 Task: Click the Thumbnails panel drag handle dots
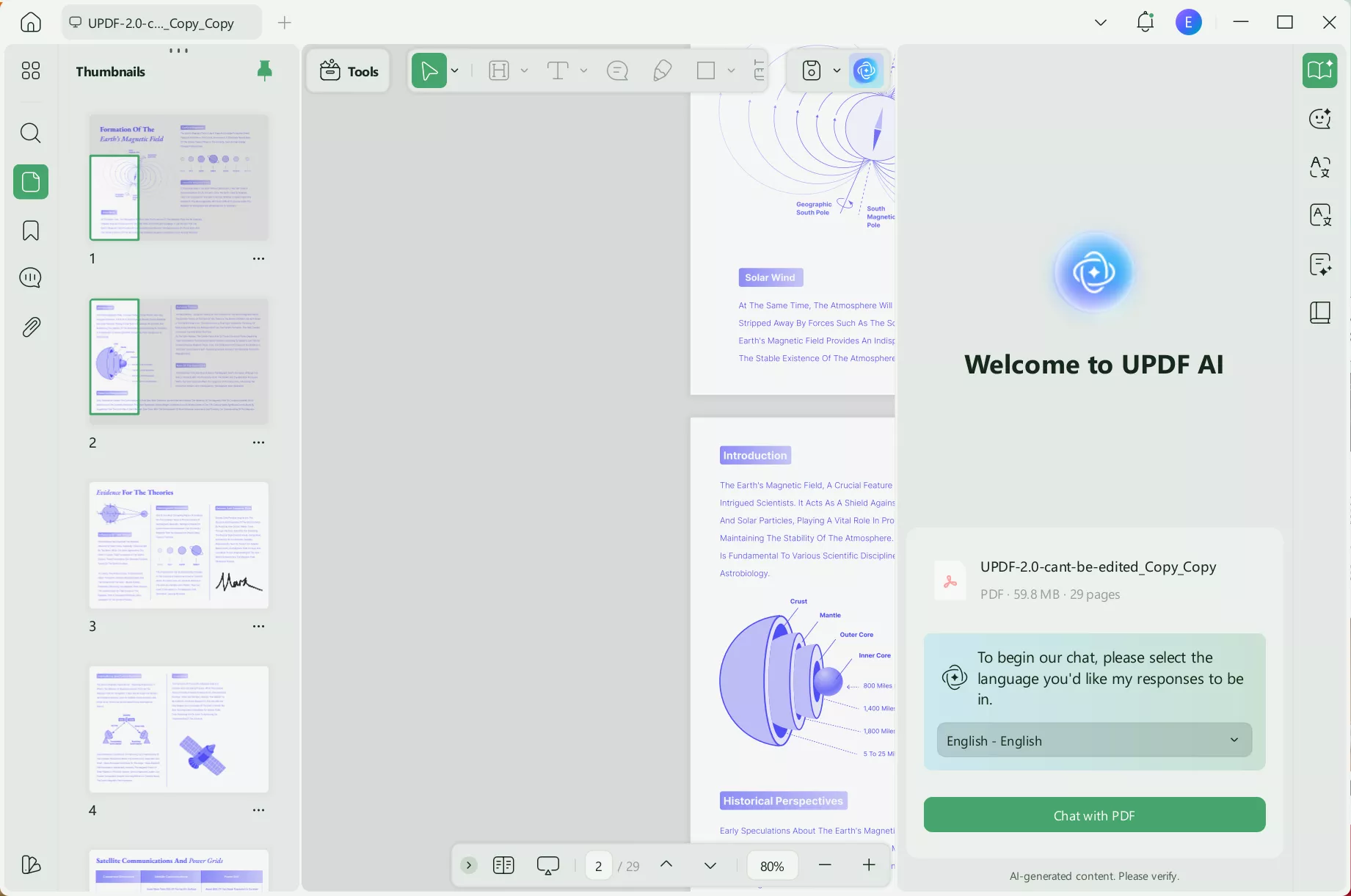[179, 51]
